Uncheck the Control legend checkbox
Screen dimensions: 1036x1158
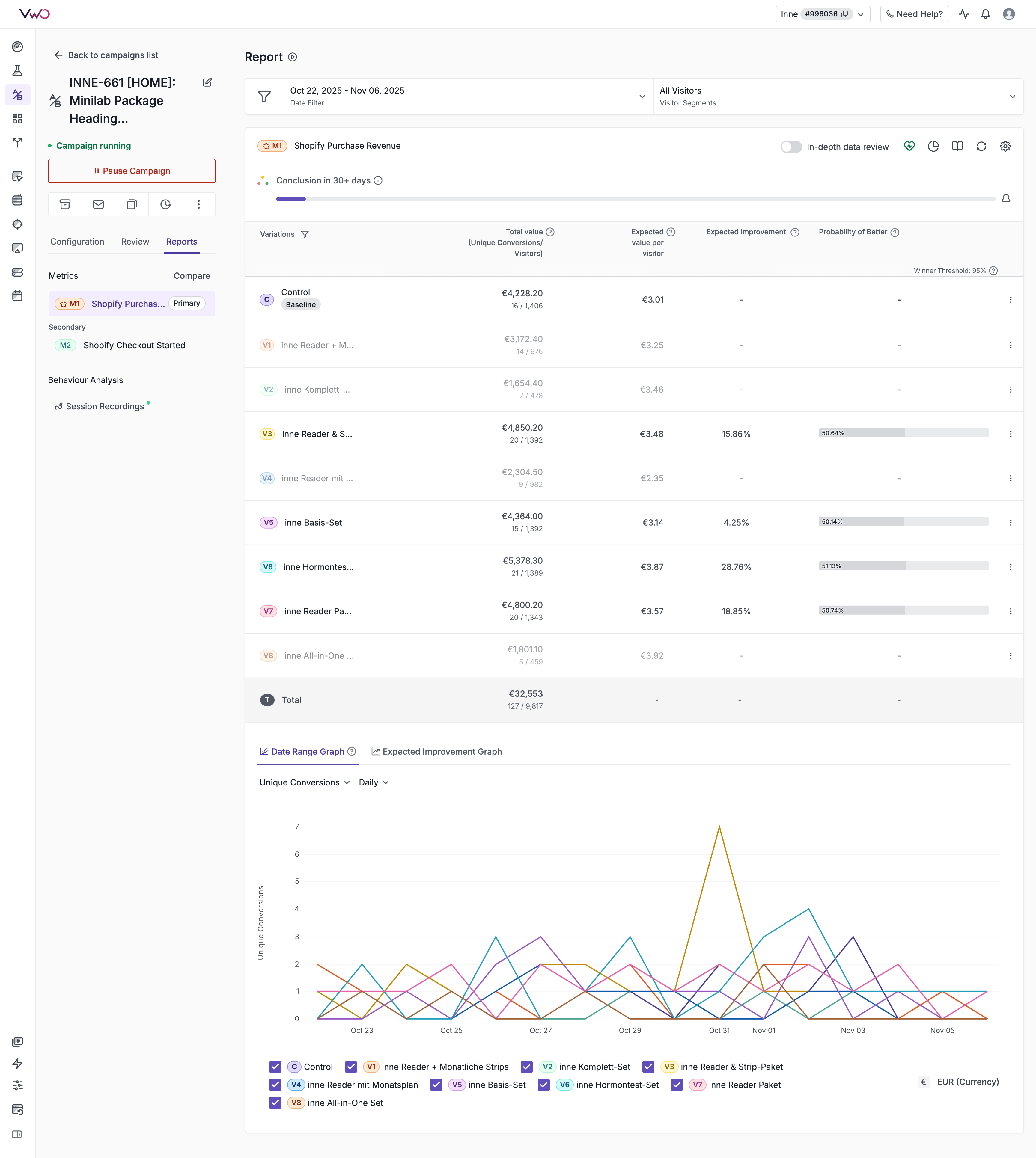(275, 1067)
